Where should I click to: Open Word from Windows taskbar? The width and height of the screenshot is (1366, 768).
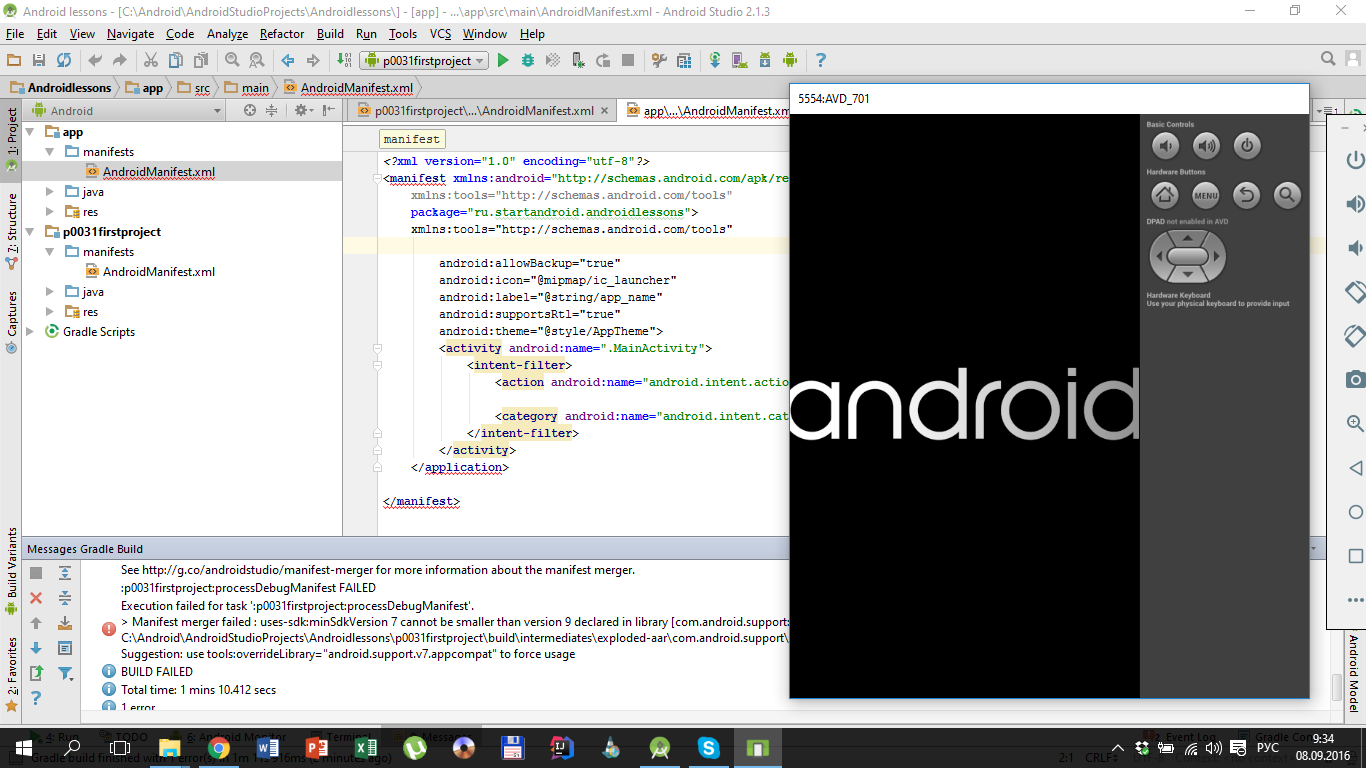click(268, 748)
